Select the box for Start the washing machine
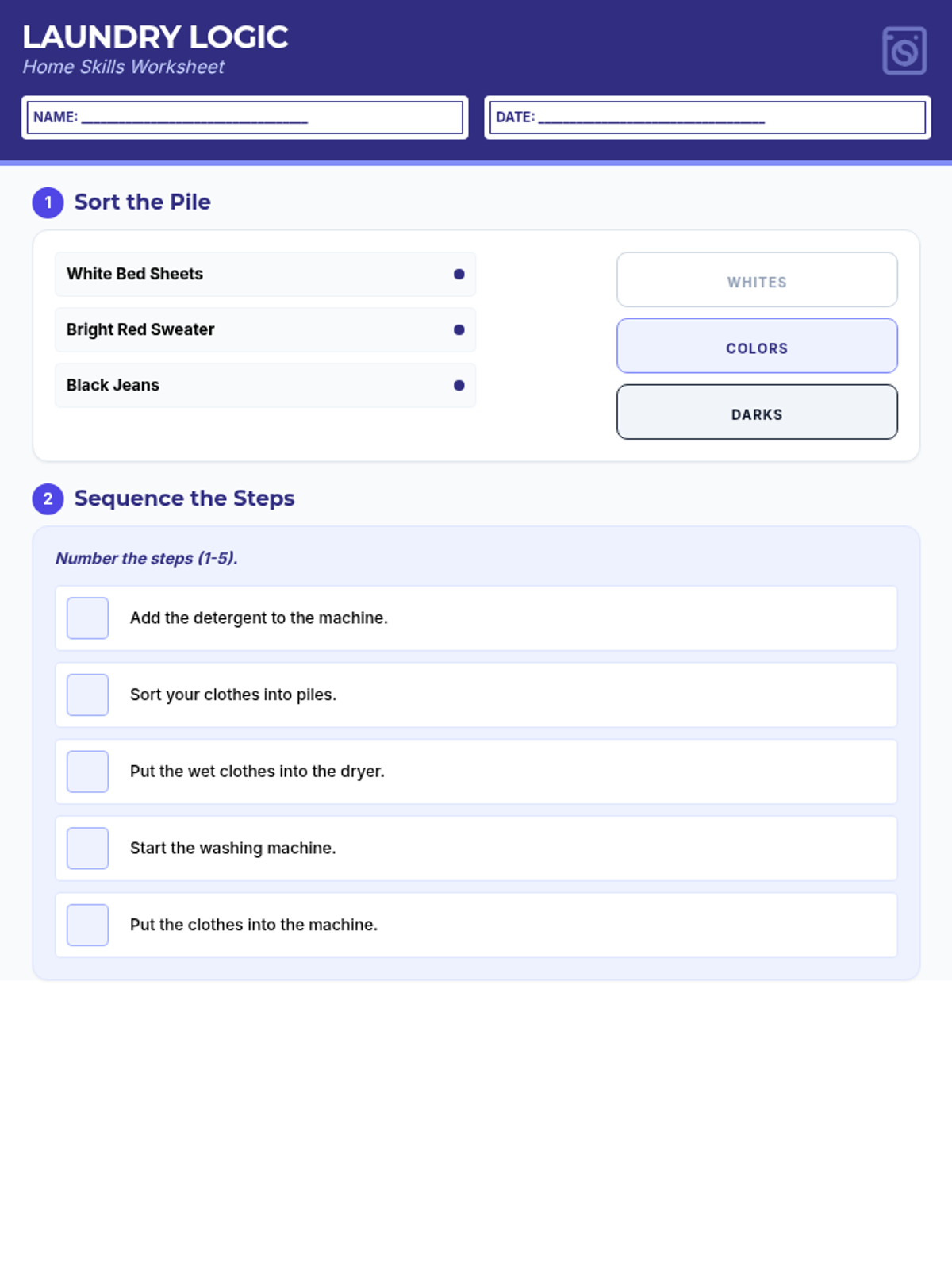 tap(87, 849)
